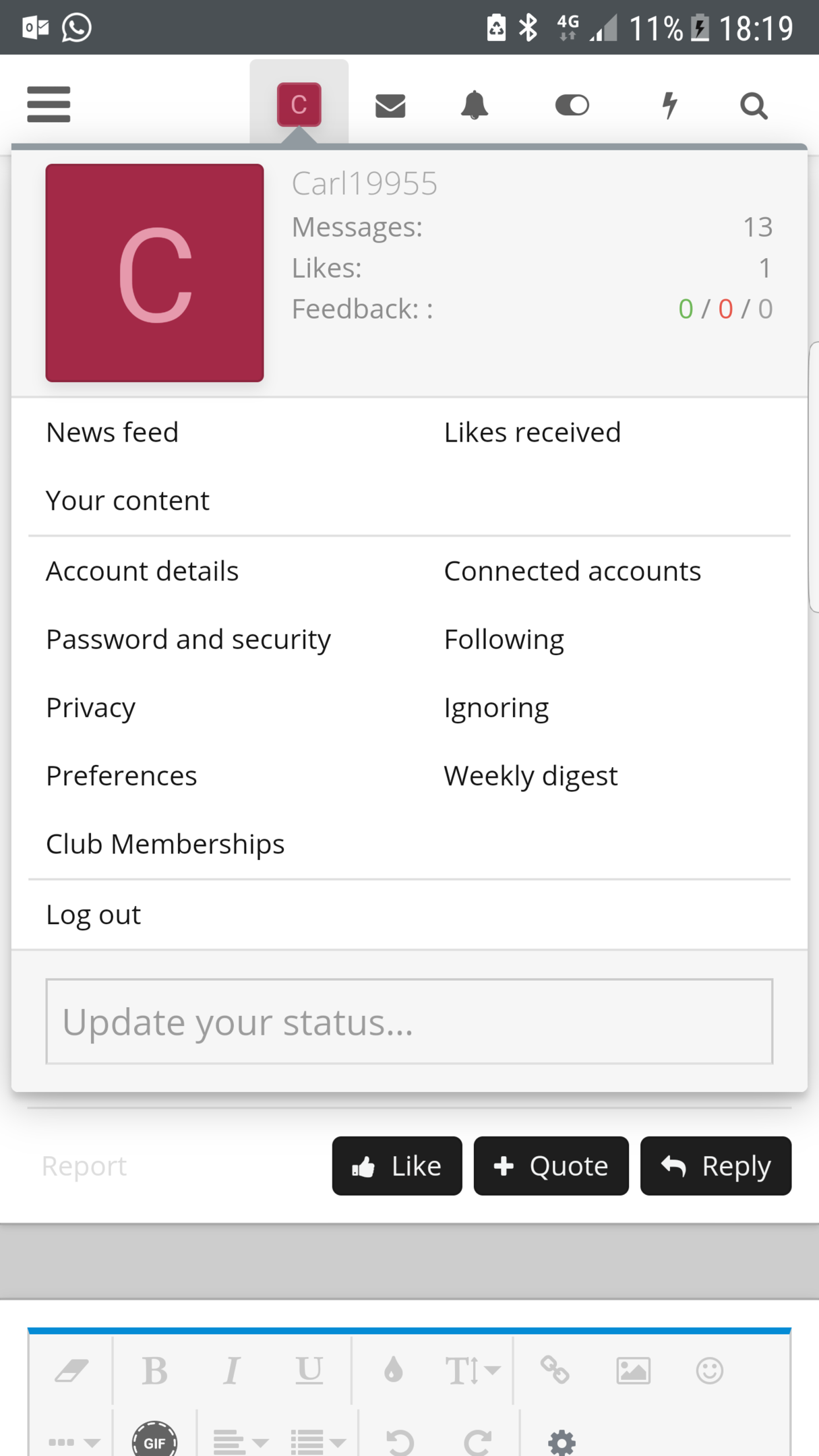The height and width of the screenshot is (1456, 819).
Task: Open Account details from the menu
Action: pos(142,571)
